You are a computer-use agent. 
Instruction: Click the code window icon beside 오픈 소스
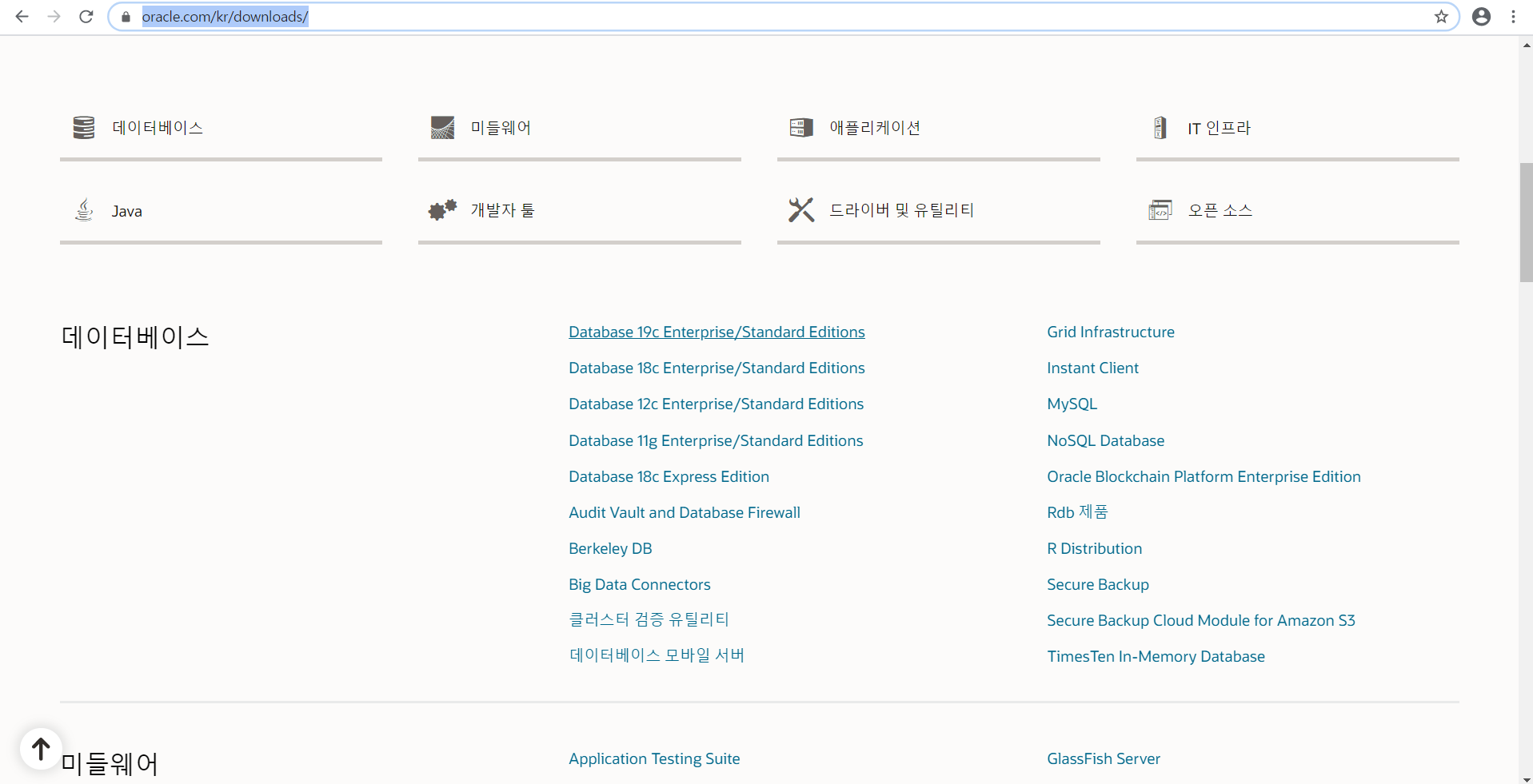click(x=1160, y=209)
